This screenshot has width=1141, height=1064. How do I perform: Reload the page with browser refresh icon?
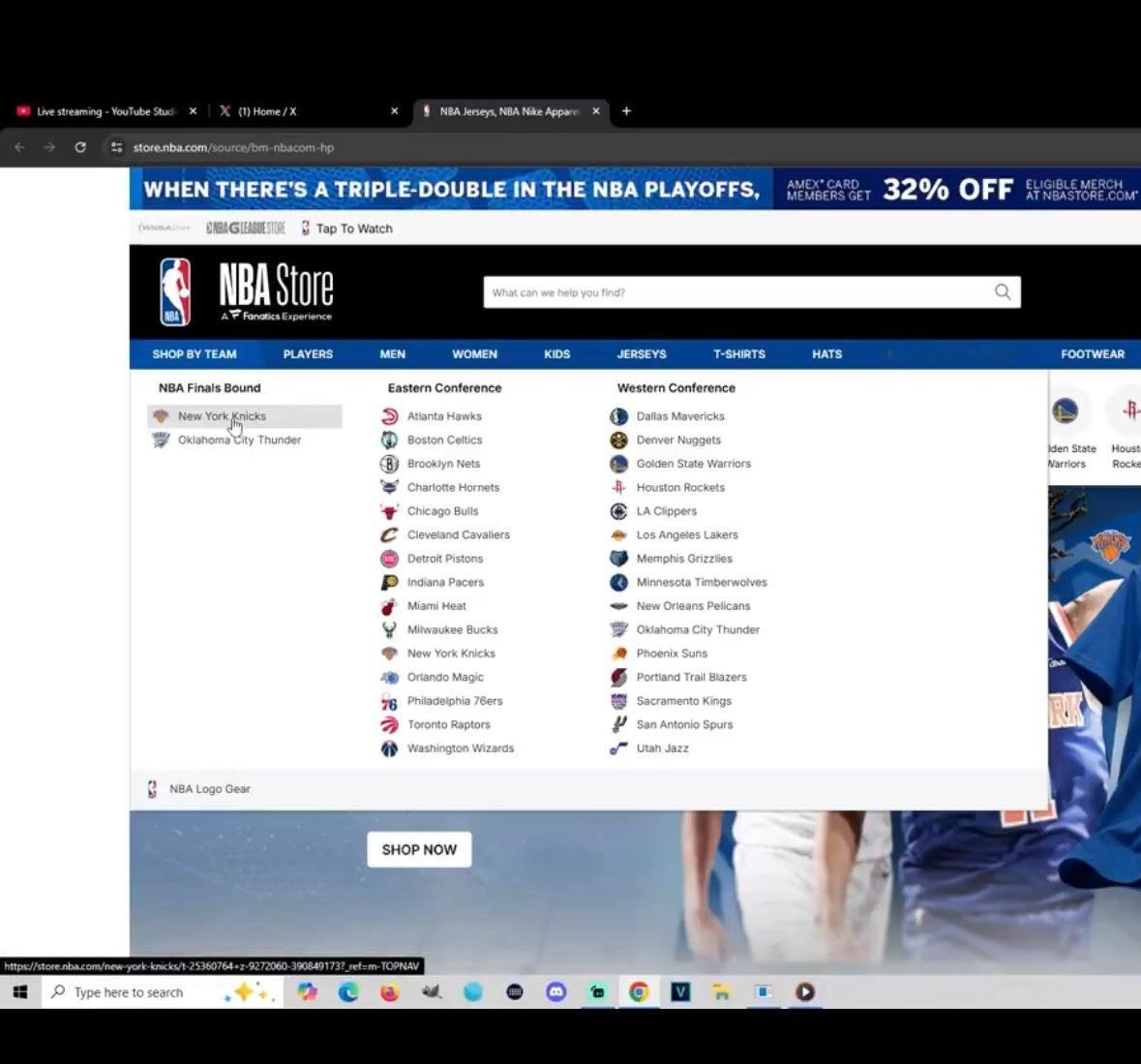(80, 147)
